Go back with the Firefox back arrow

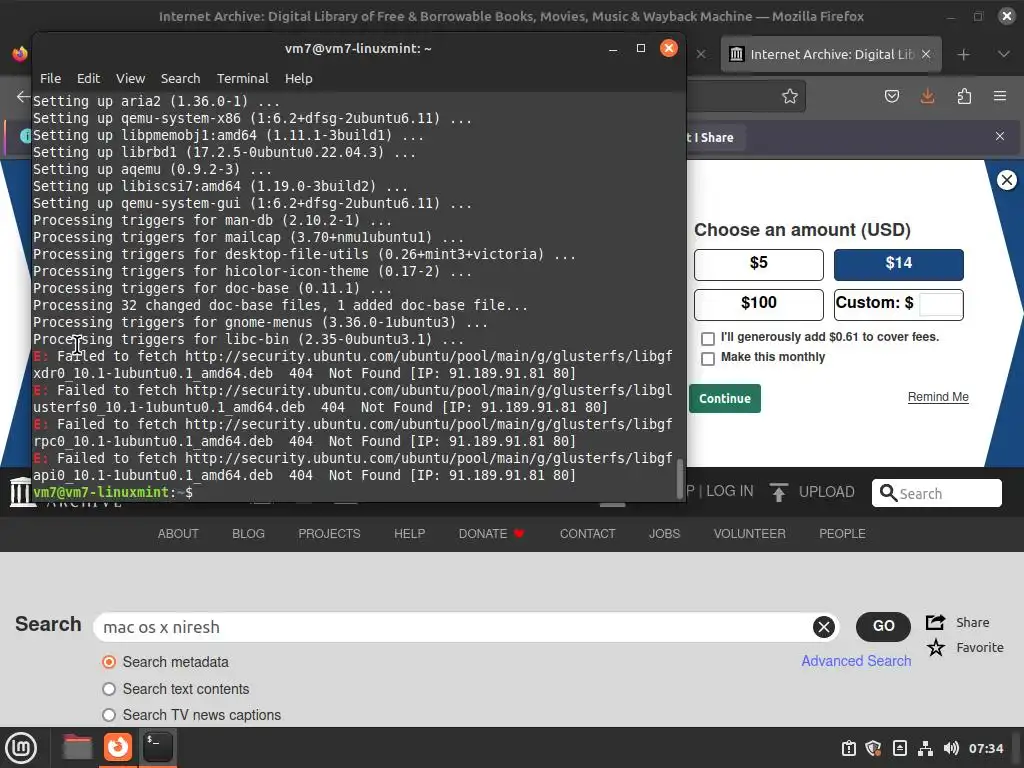tap(23, 97)
